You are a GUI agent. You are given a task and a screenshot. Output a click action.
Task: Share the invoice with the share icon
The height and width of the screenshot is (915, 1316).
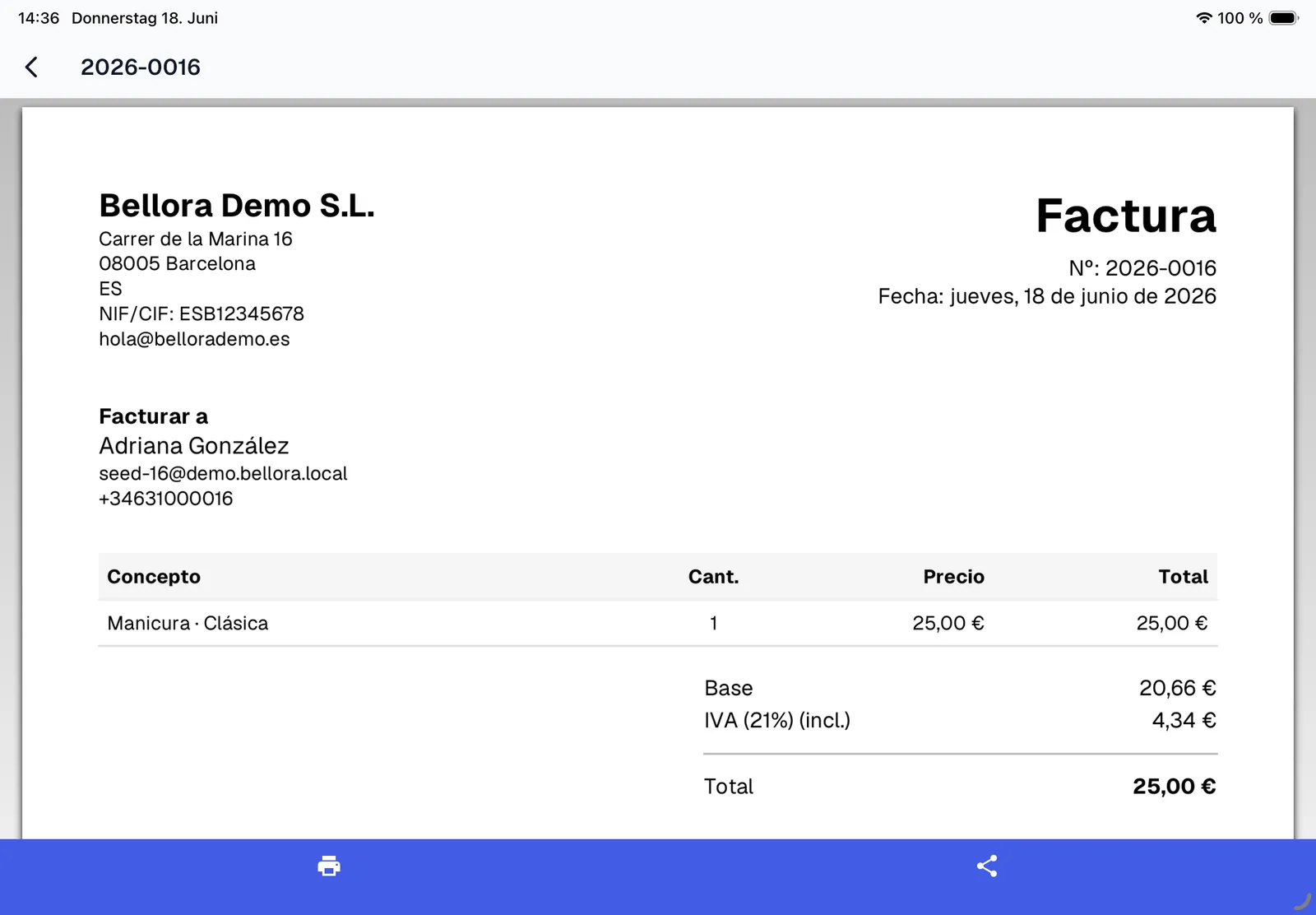(x=987, y=866)
